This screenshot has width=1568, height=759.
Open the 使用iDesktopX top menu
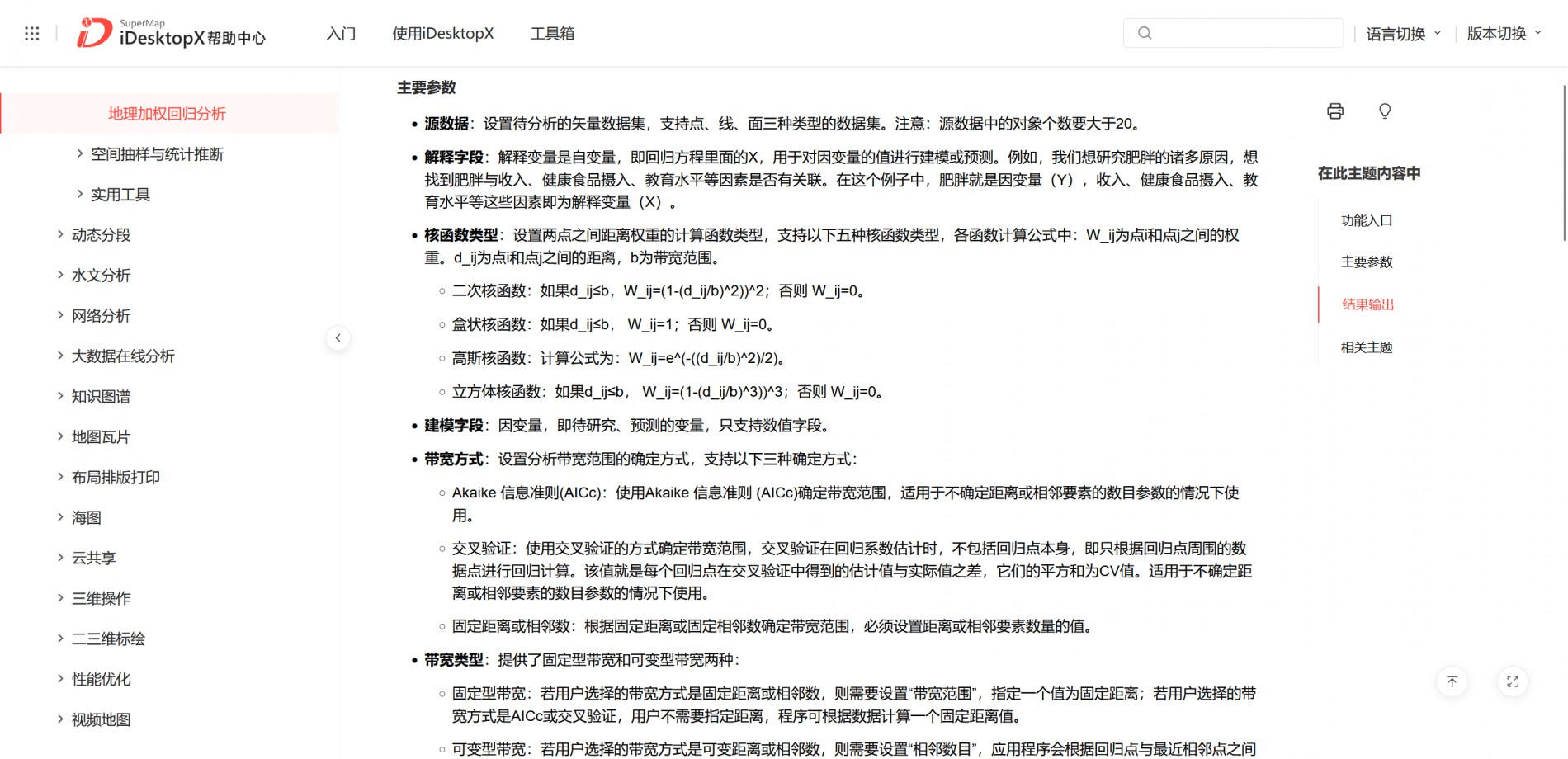tap(443, 34)
